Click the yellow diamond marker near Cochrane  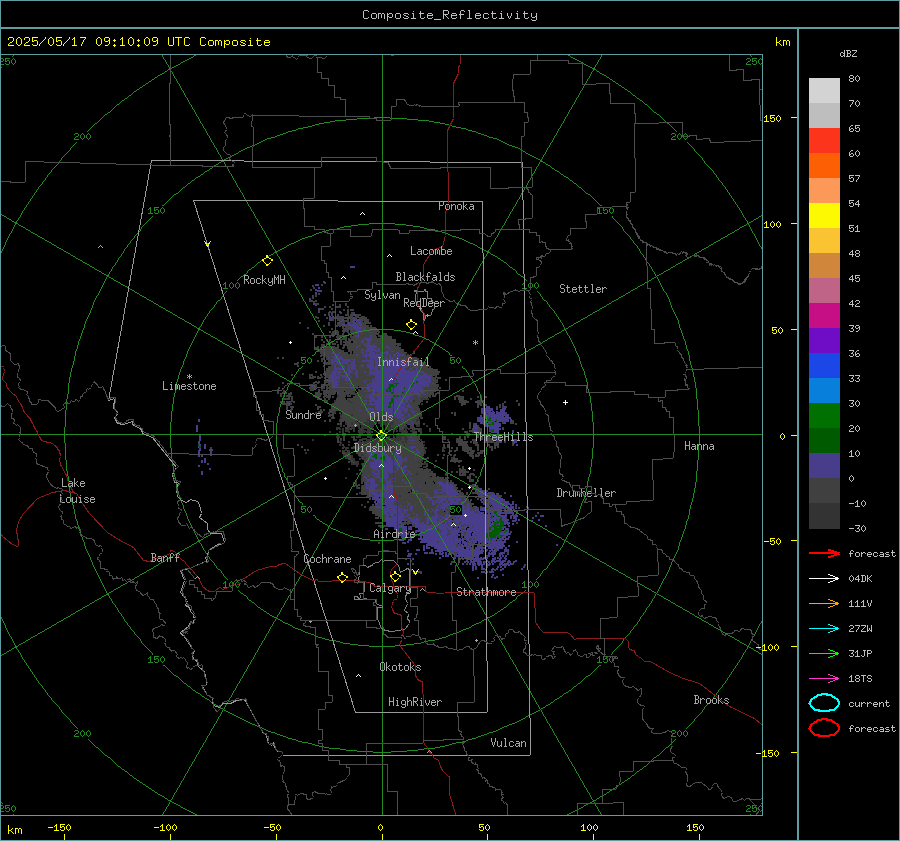point(342,577)
